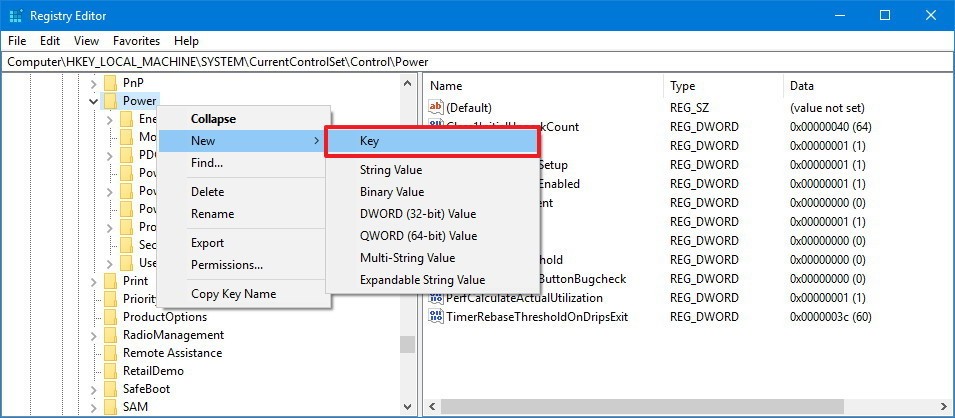The height and width of the screenshot is (418, 955).
Task: Open the View menu
Action: point(86,41)
